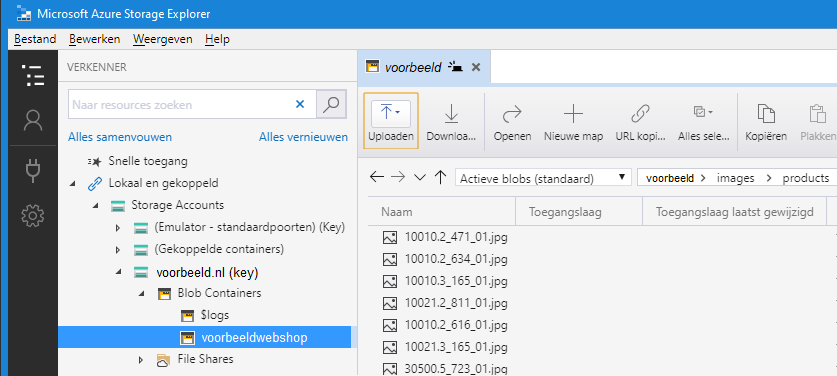Open the account management person icon
837x376 pixels.
(x=33, y=121)
